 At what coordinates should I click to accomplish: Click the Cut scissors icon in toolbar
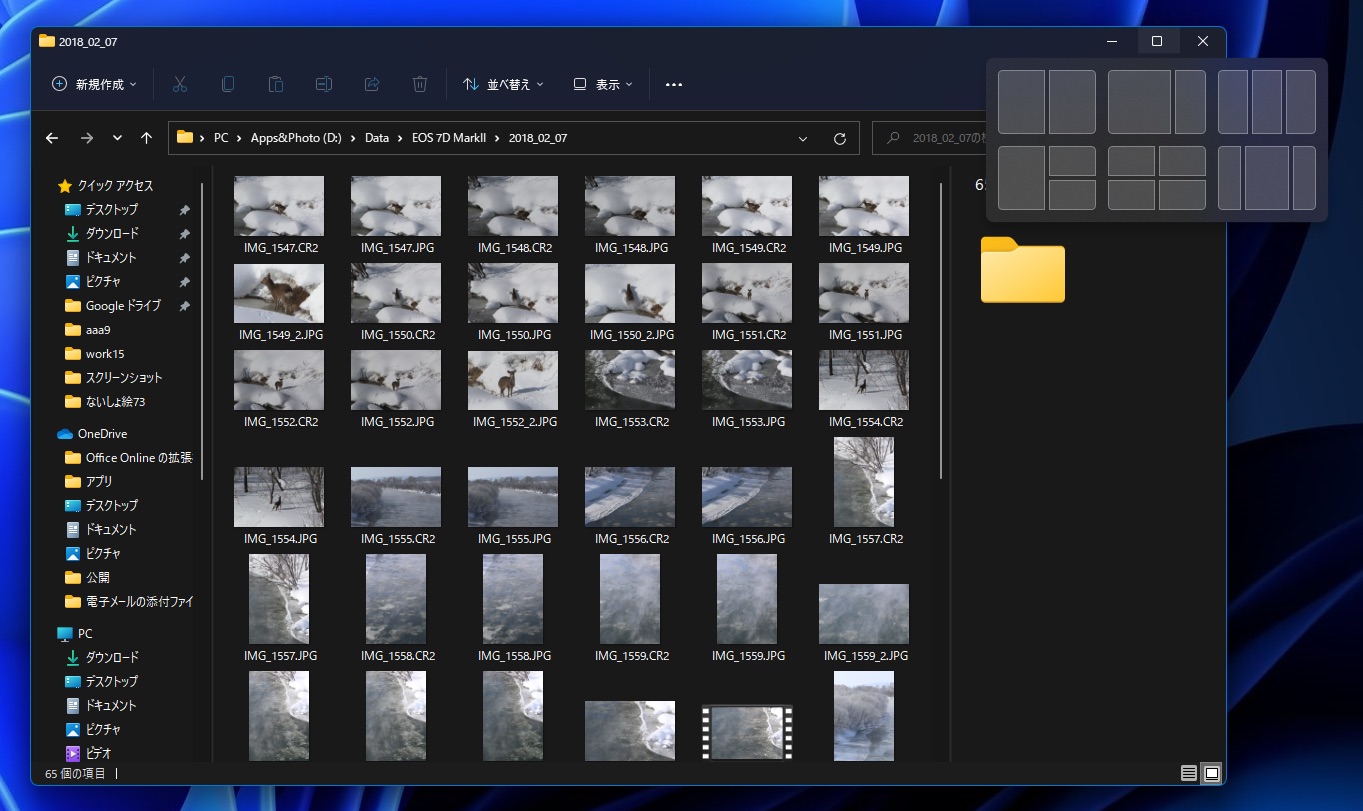[180, 85]
